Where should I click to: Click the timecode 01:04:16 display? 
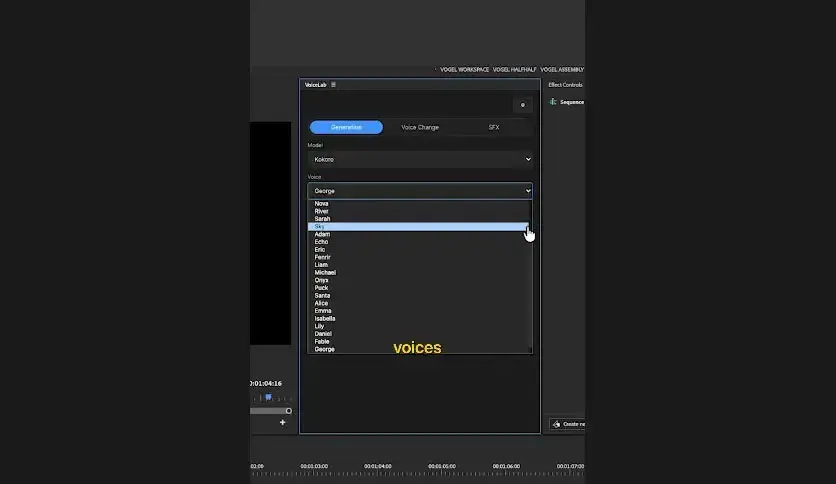(266, 383)
